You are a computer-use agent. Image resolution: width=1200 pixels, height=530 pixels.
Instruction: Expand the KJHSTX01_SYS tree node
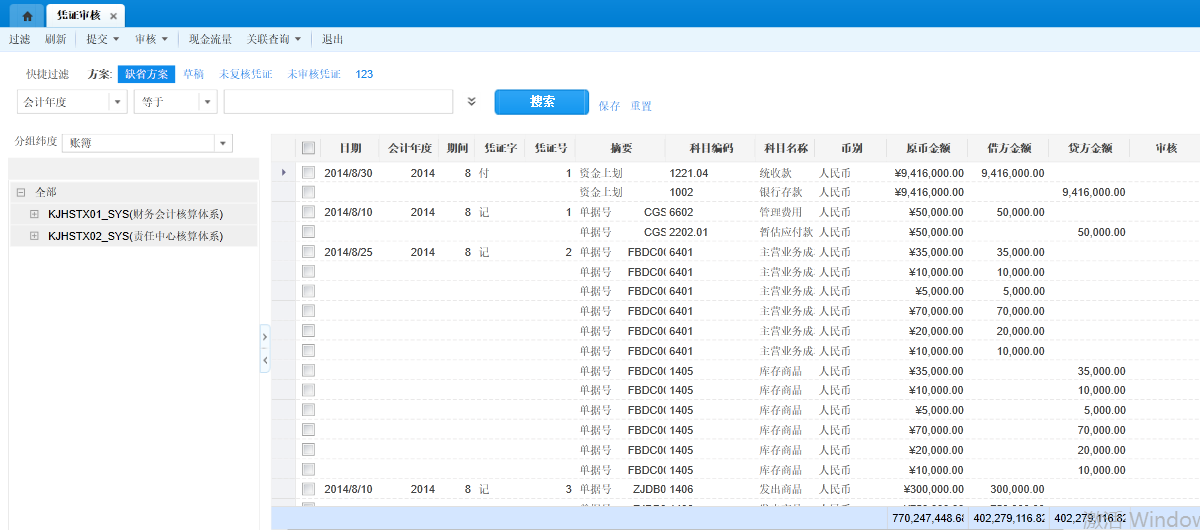pos(34,214)
